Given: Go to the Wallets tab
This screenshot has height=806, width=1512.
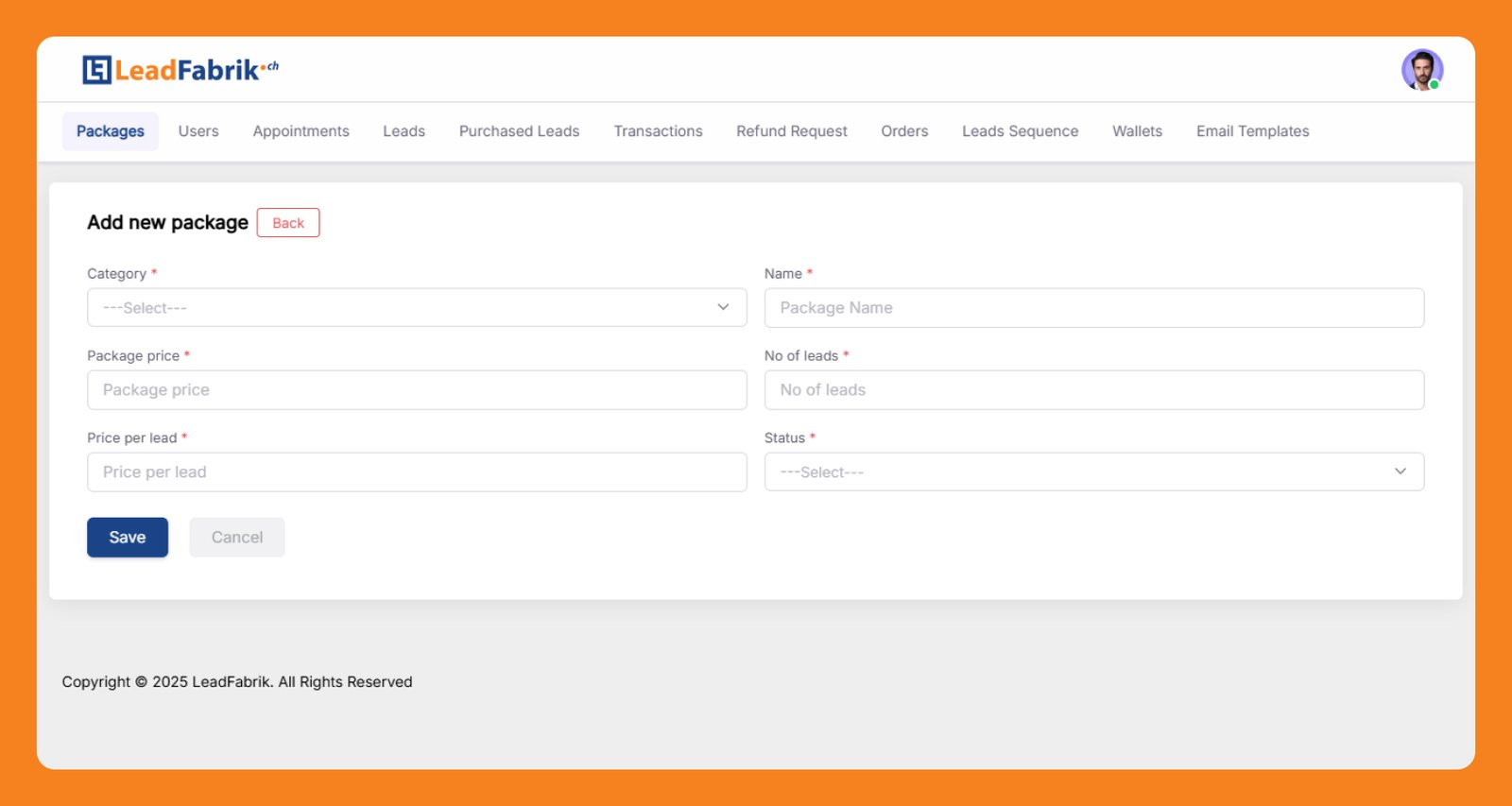Looking at the screenshot, I should tap(1137, 131).
